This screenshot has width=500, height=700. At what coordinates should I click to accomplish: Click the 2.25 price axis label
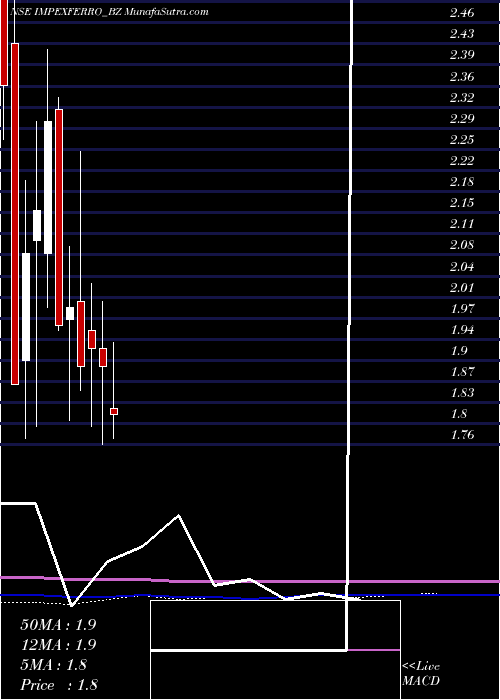[462, 139]
